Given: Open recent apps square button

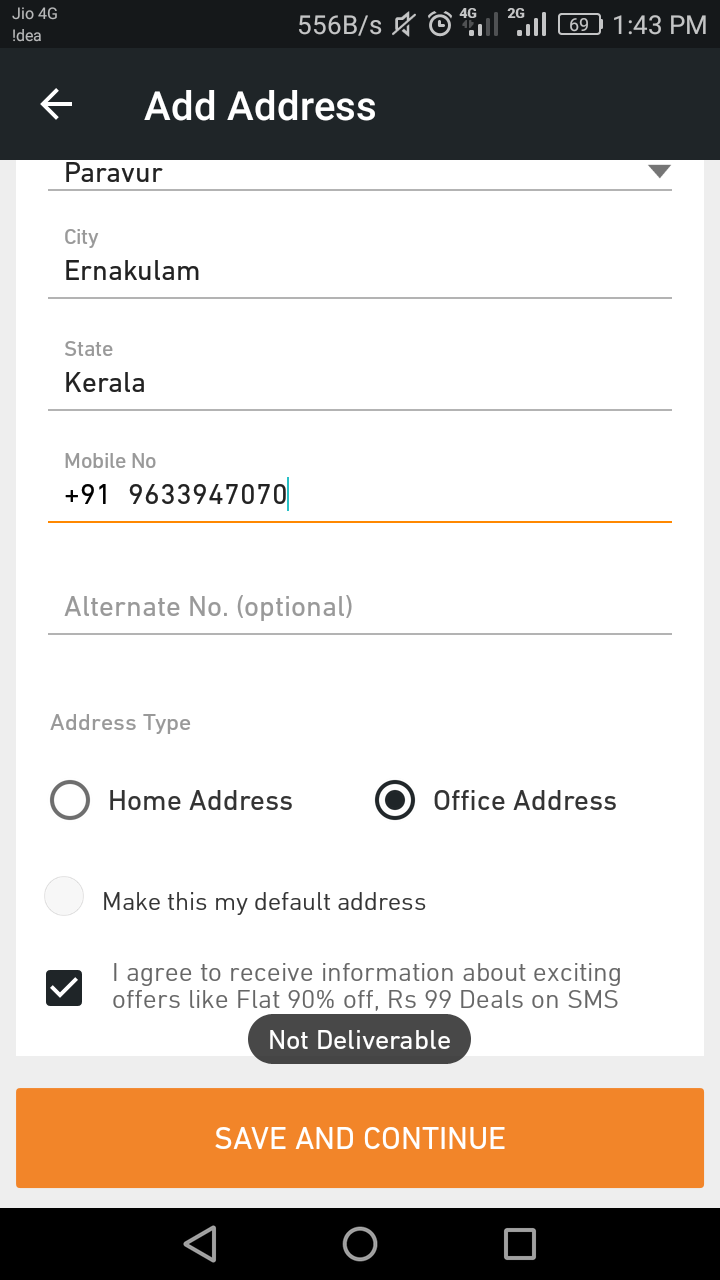Looking at the screenshot, I should click(520, 1244).
